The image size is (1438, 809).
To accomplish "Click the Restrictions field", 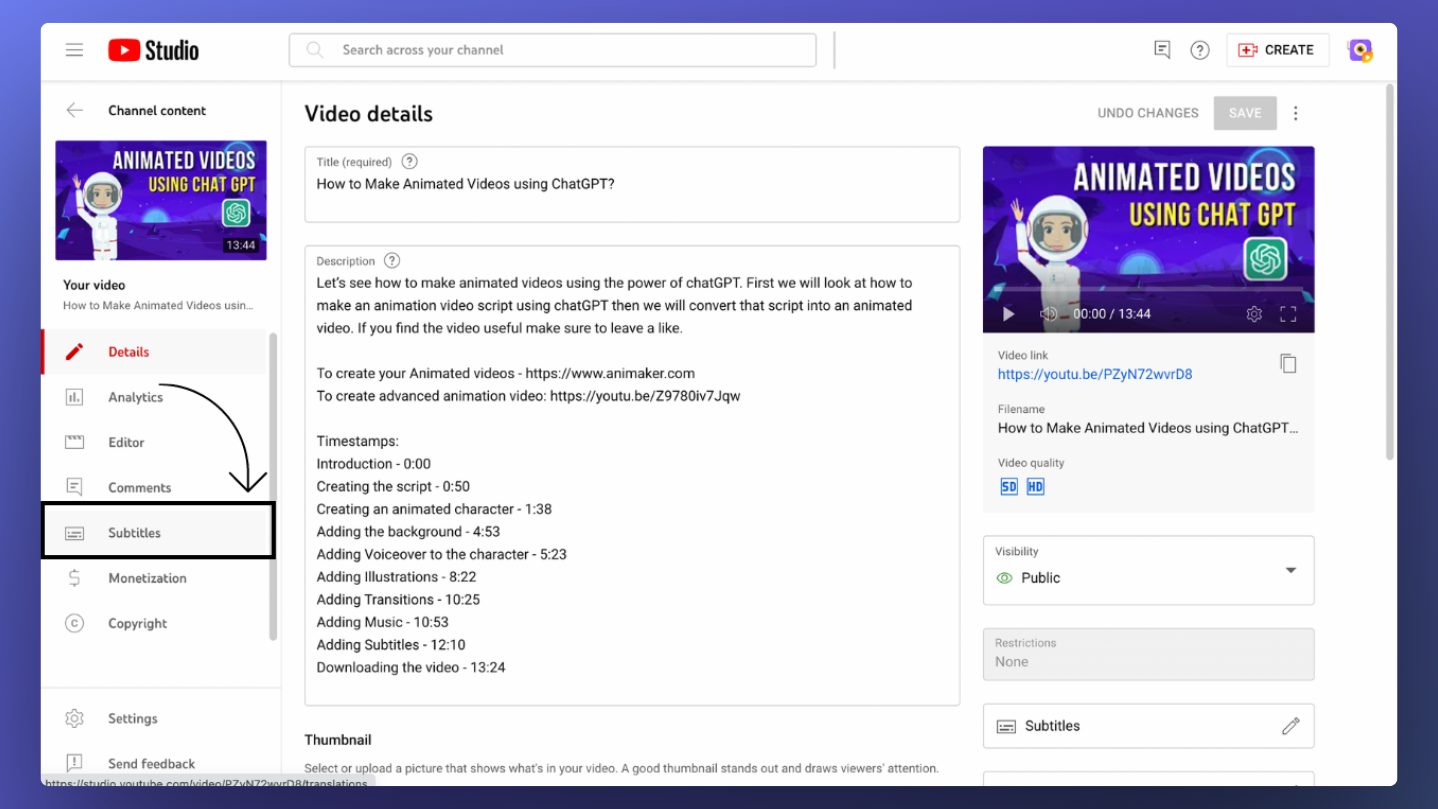I will (1148, 654).
